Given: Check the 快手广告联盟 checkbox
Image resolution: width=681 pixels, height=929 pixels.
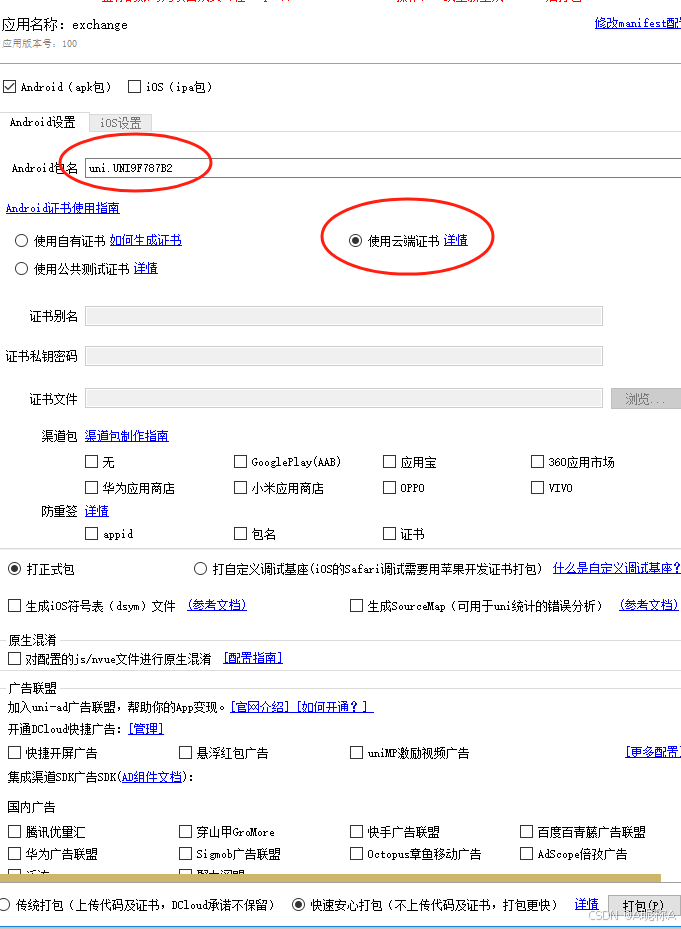Looking at the screenshot, I should tap(356, 831).
